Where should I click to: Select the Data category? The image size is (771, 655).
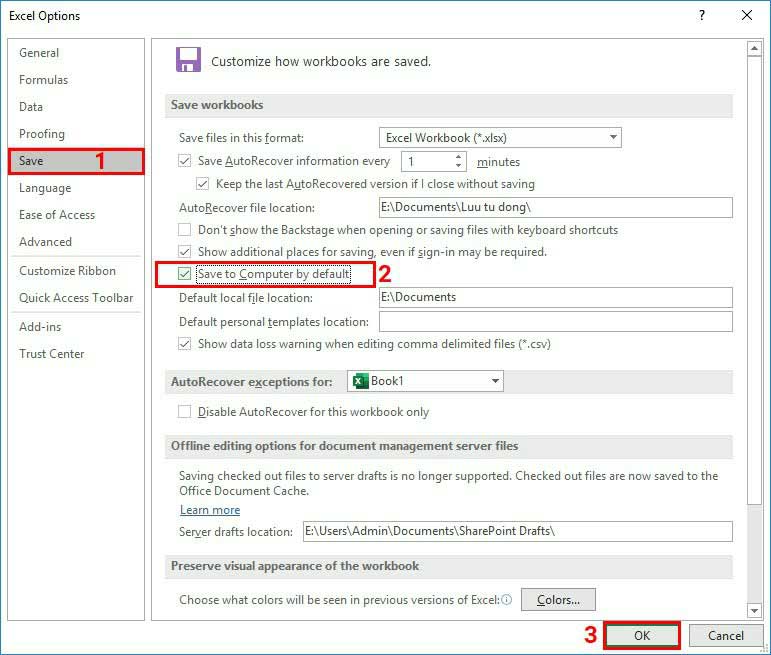click(30, 107)
